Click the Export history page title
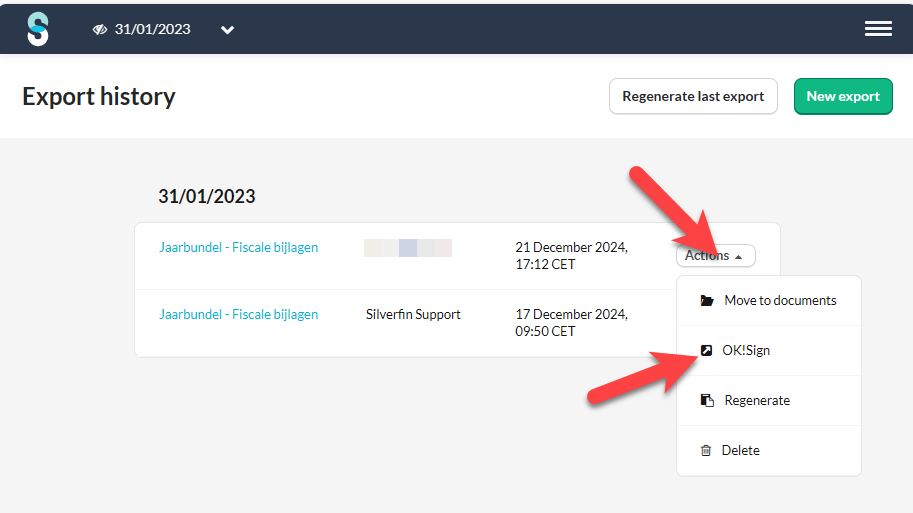Screen dimensions: 913x513 click(99, 97)
